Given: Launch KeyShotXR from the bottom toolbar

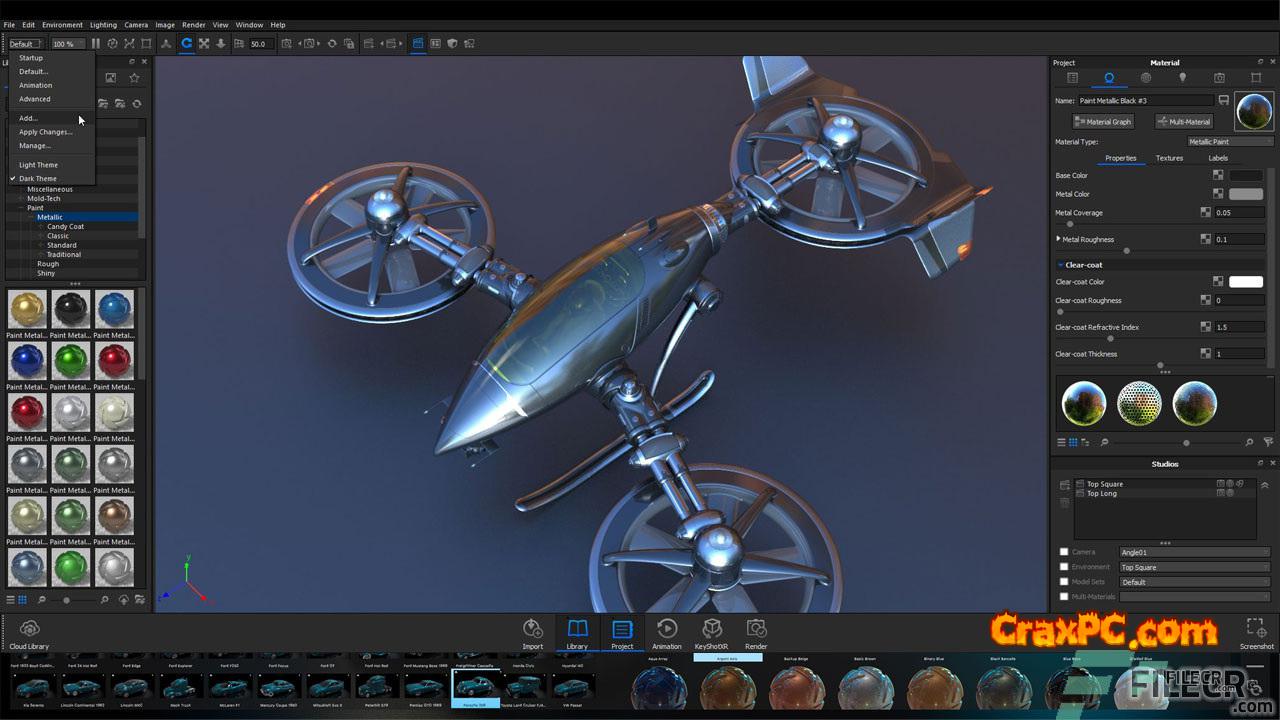Looking at the screenshot, I should (712, 629).
